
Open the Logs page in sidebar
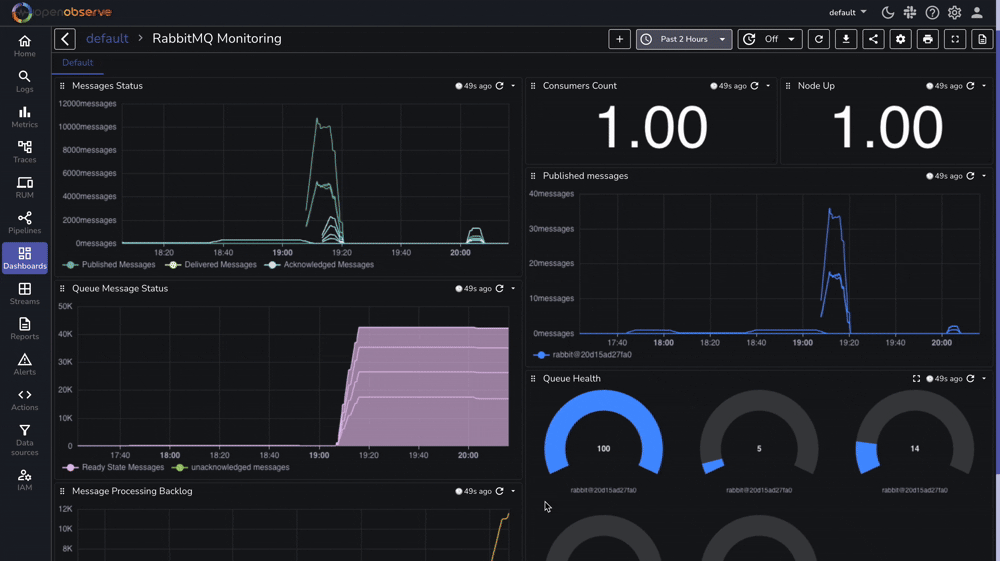pyautogui.click(x=24, y=81)
